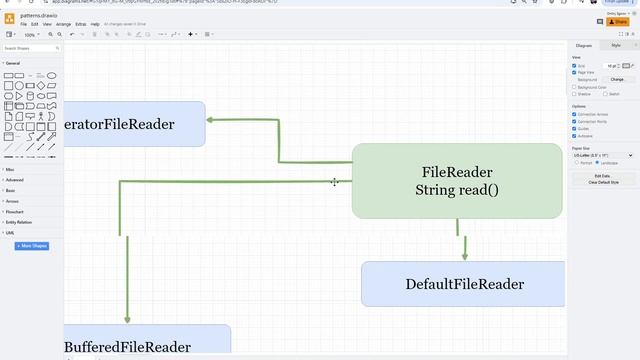Pick the curved S connector shape
Screen dimensions: 640x360
[30, 137]
